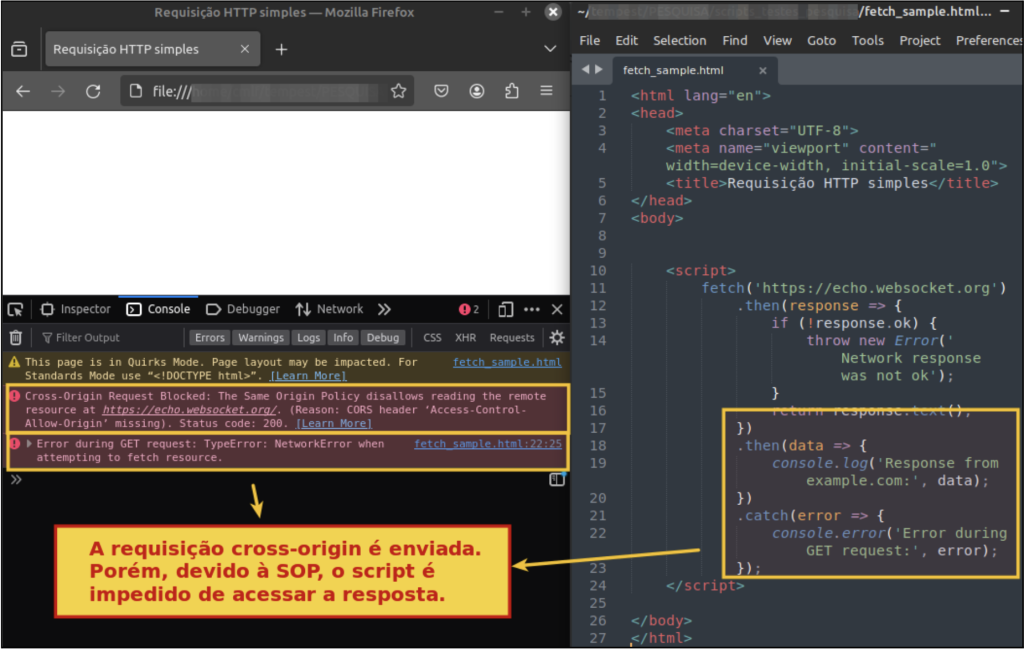Show more DevTools tabs via chevron
1024x649 pixels.
click(384, 309)
